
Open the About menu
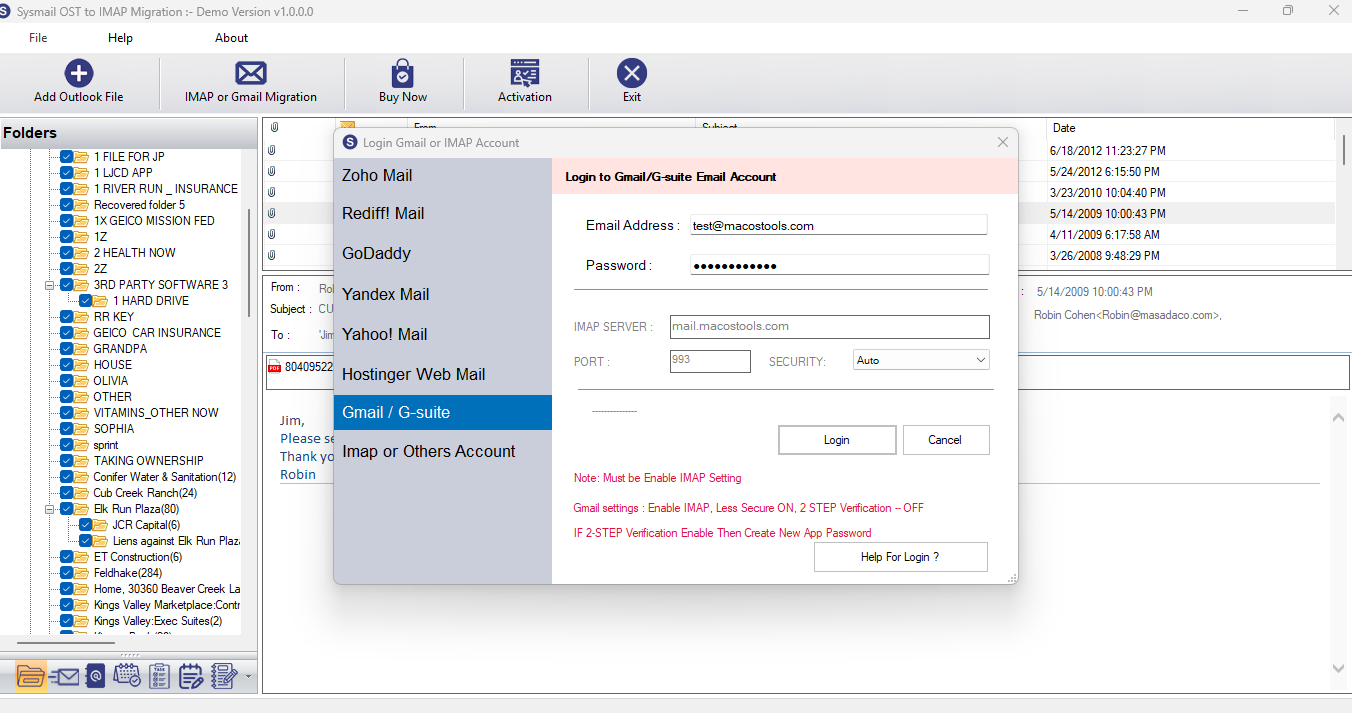coord(231,38)
